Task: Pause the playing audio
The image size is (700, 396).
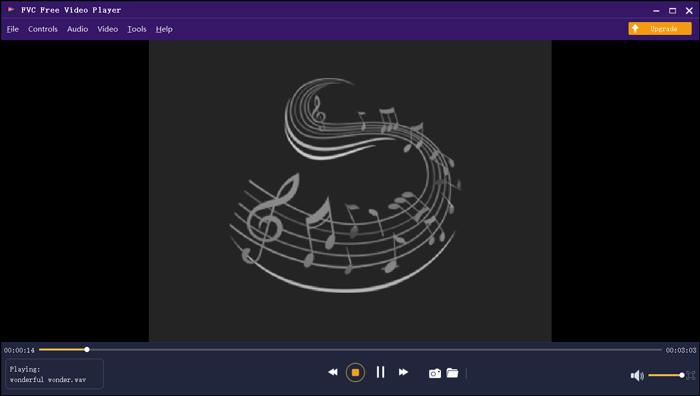Action: (380, 372)
